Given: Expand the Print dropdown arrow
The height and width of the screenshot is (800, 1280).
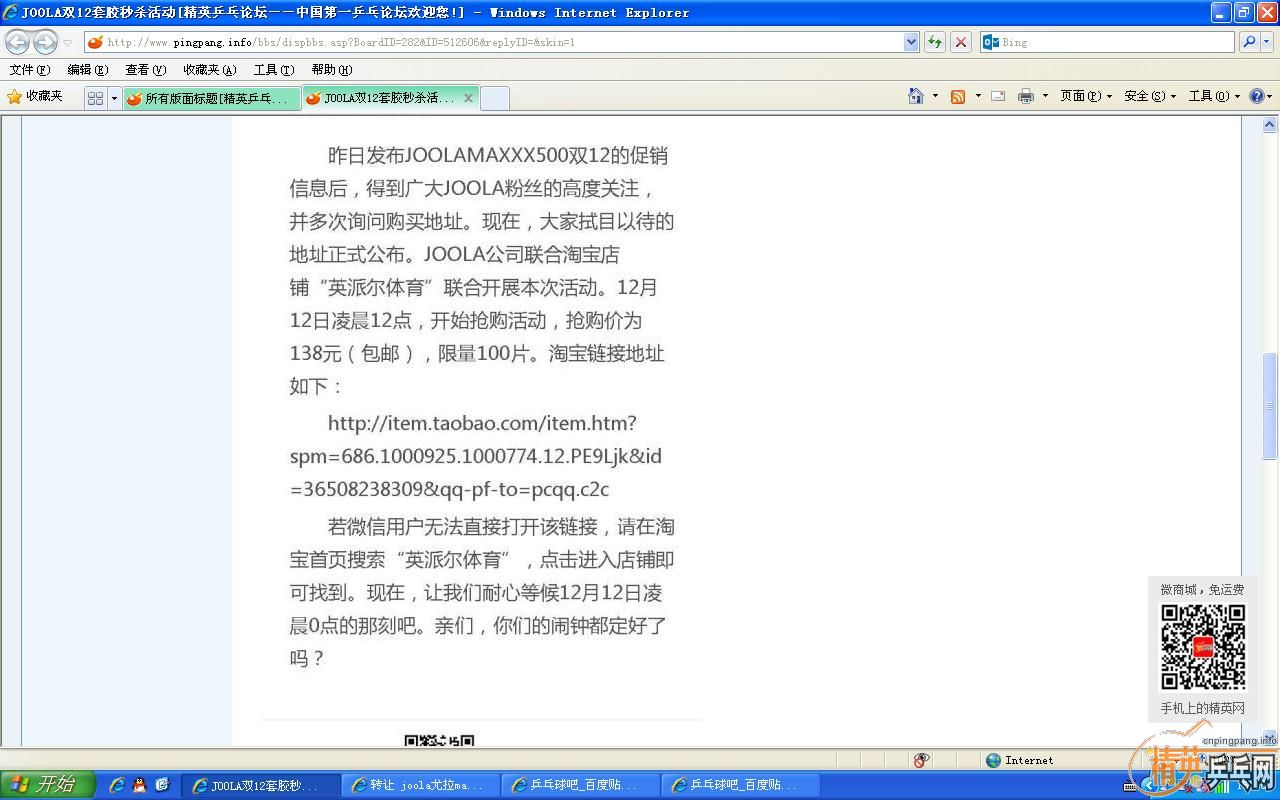Looking at the screenshot, I should pyautogui.click(x=1045, y=96).
